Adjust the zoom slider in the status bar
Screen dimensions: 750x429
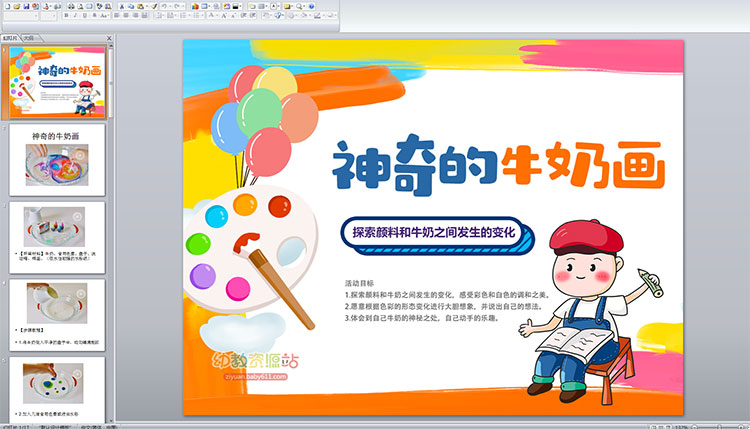point(720,426)
